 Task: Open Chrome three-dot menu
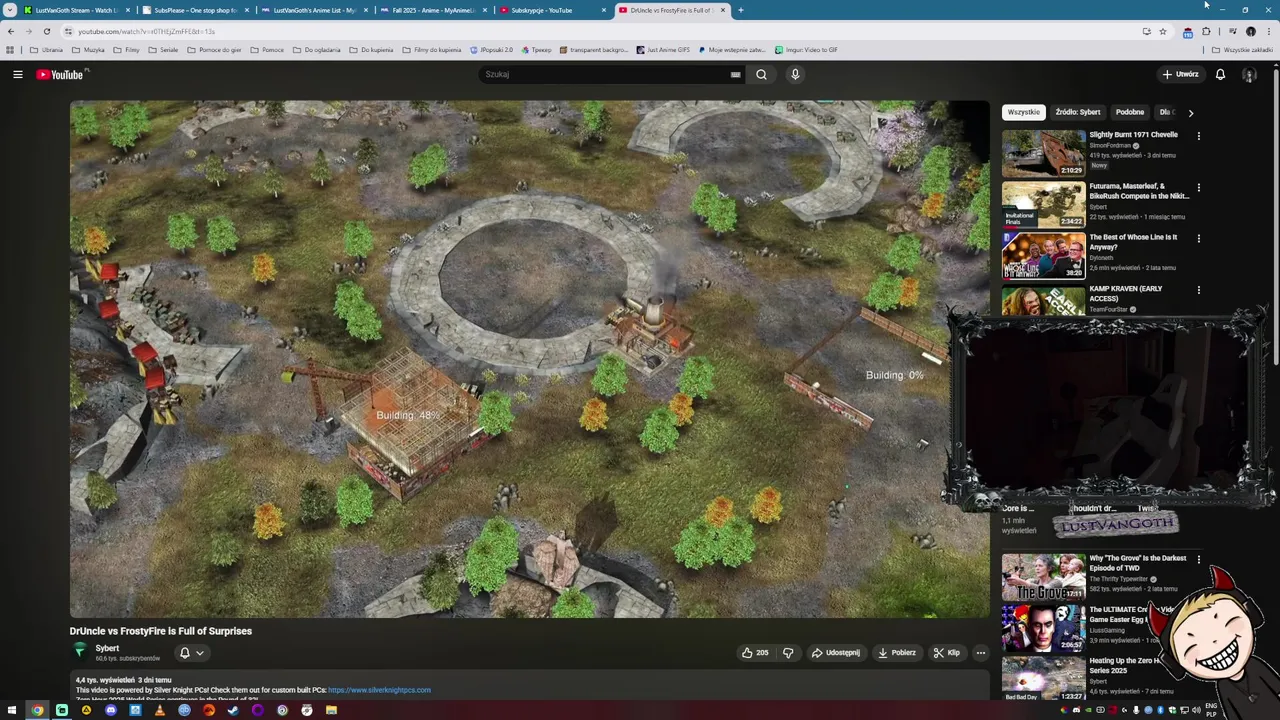click(1268, 31)
